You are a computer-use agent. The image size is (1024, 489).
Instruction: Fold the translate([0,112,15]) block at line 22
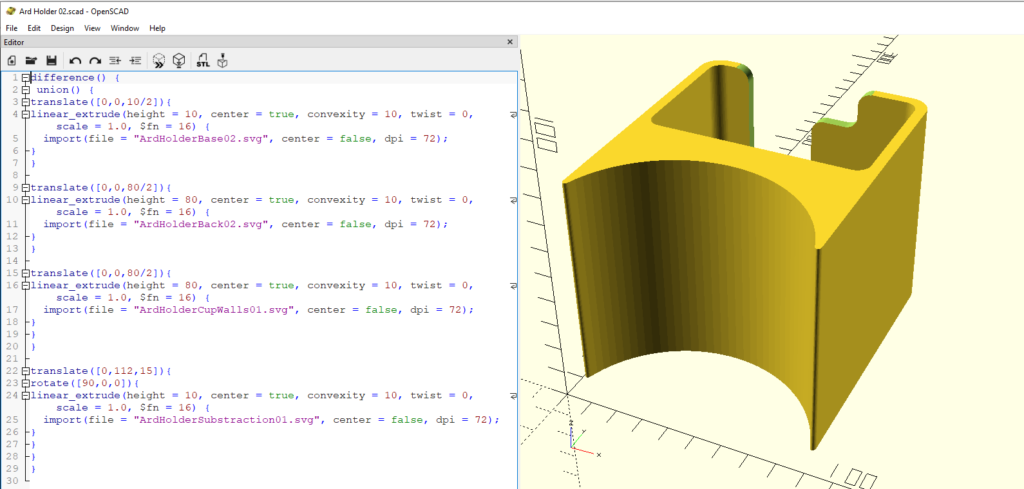26,371
